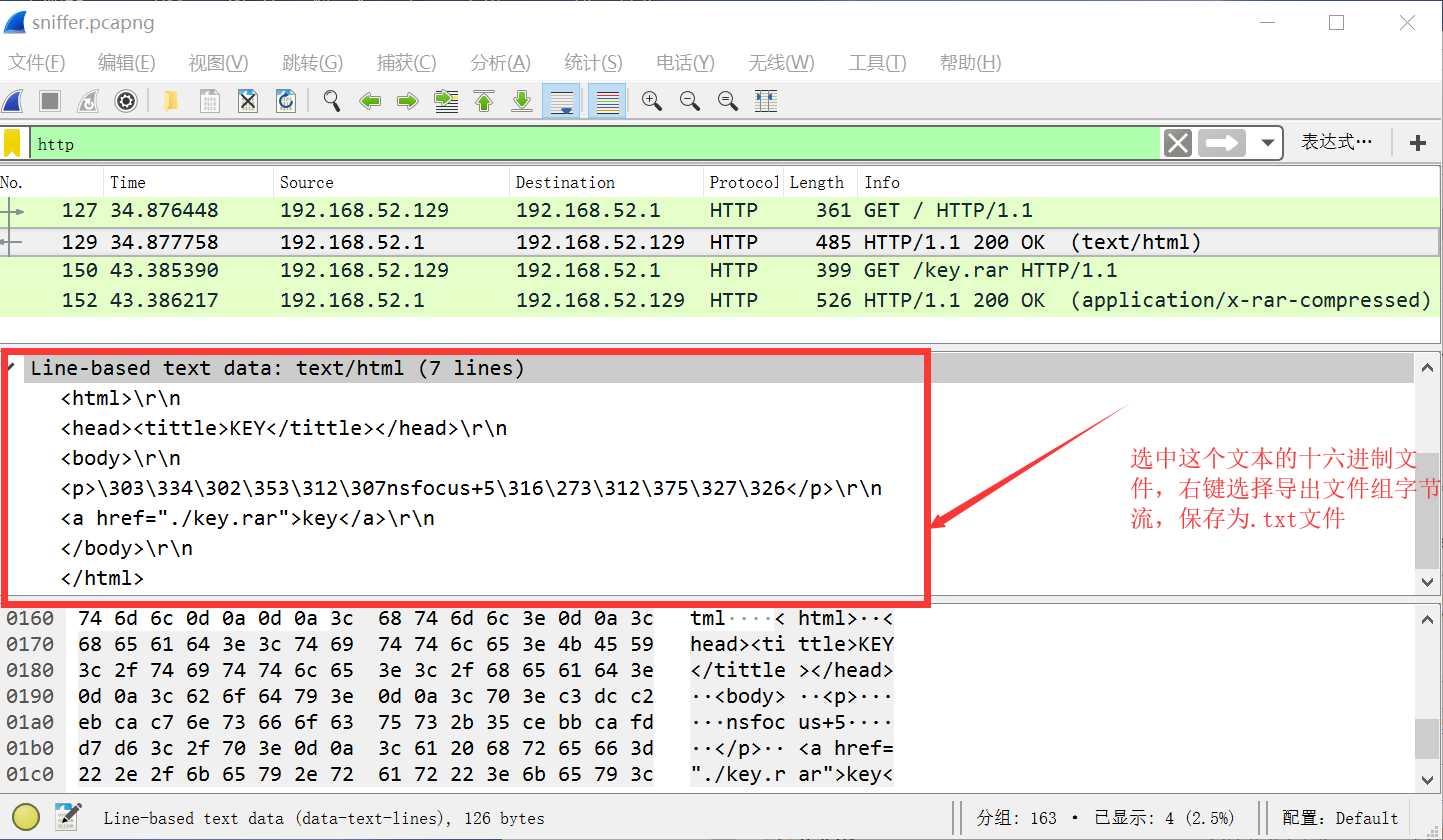This screenshot has height=840, width=1443.
Task: Select packet 127 GET / HTTP/1.1
Action: click(720, 211)
